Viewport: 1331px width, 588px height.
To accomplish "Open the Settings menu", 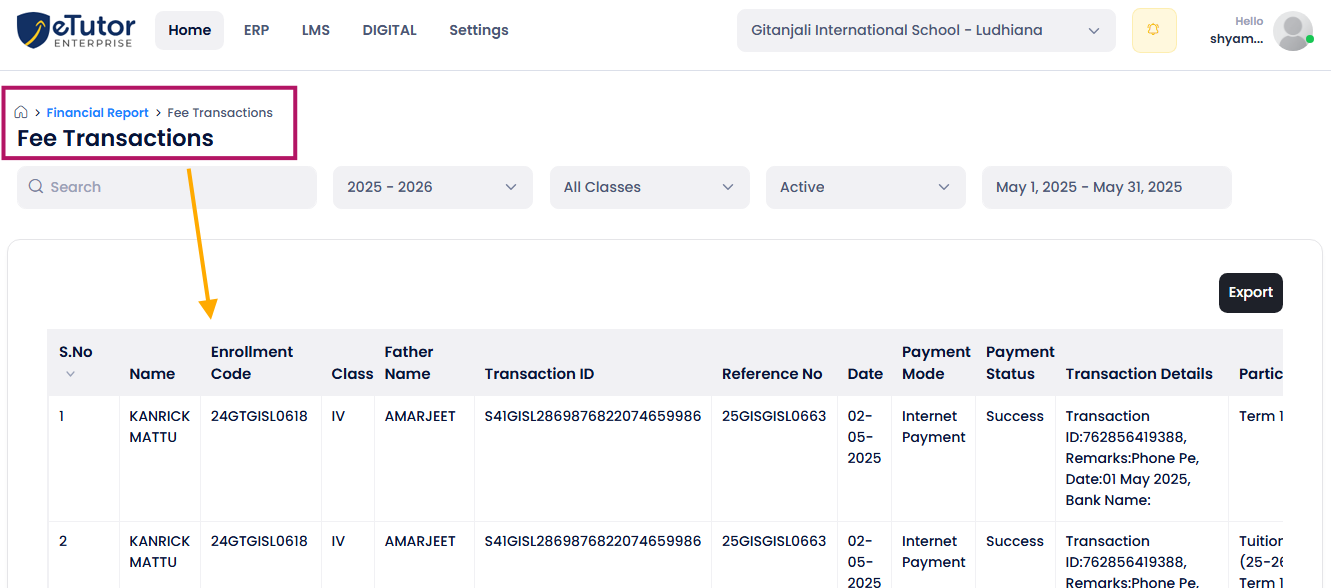I will click(478, 30).
